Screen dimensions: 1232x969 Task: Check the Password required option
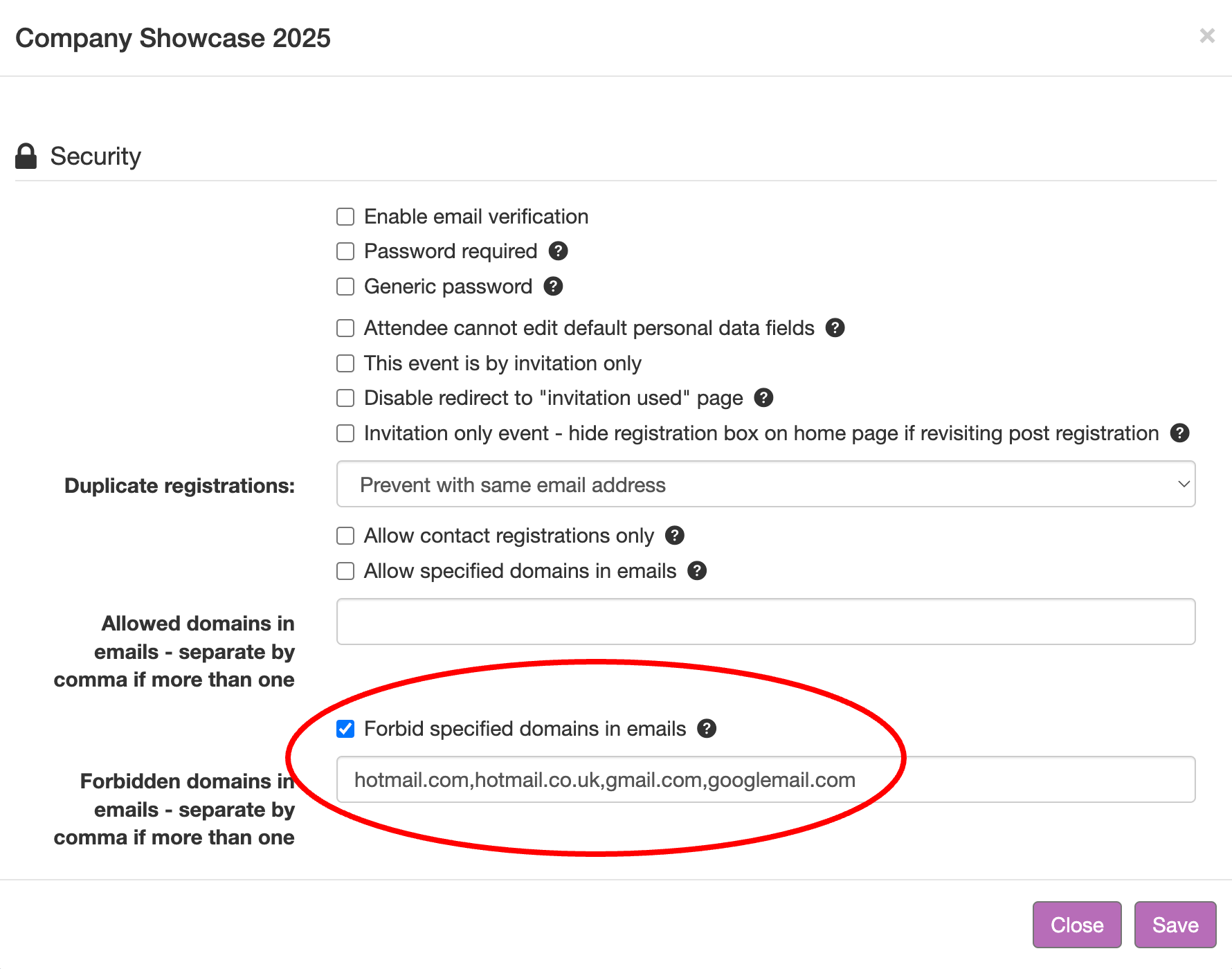[x=345, y=251]
